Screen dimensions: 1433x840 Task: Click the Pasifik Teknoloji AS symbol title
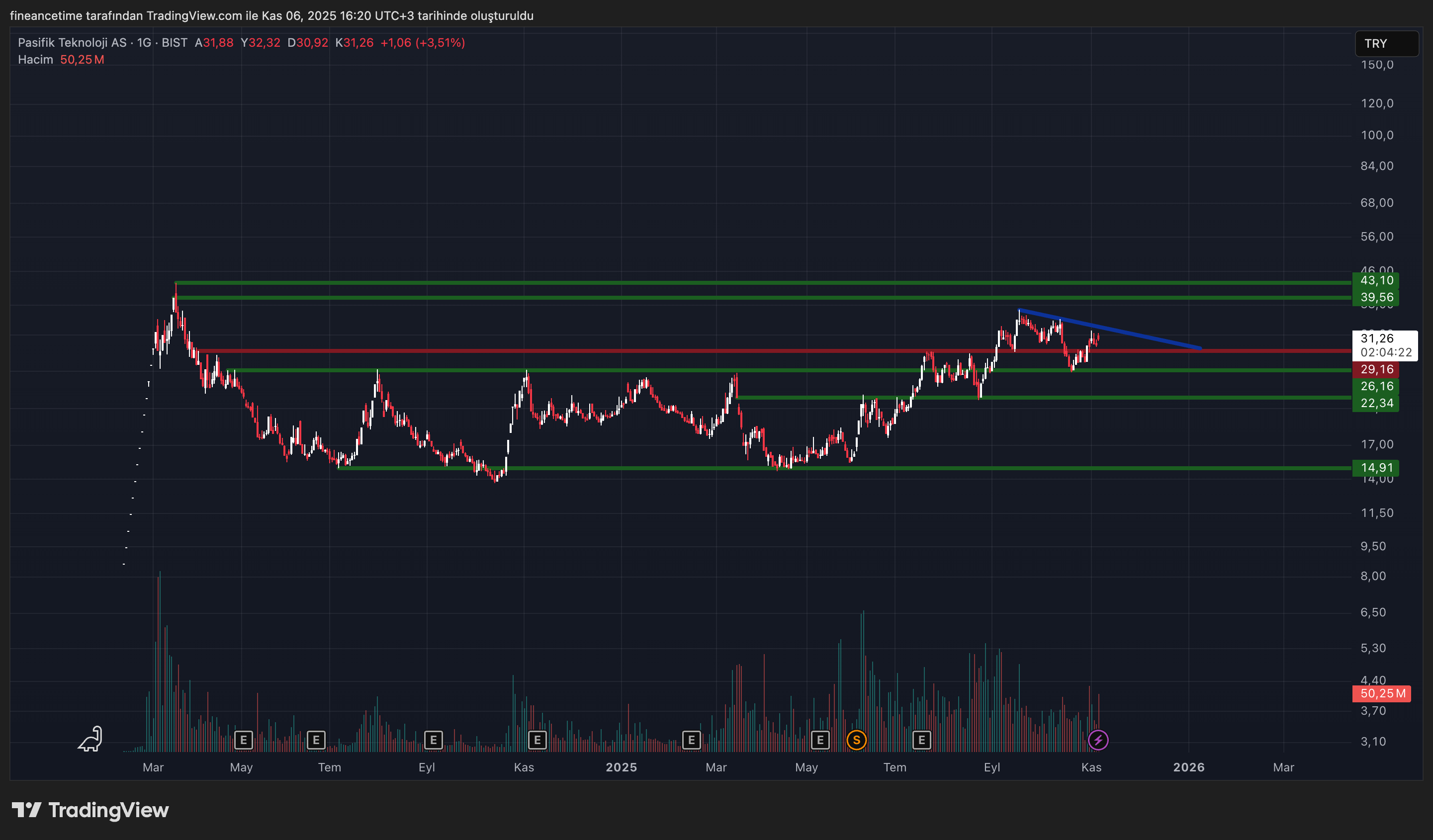tap(72, 43)
